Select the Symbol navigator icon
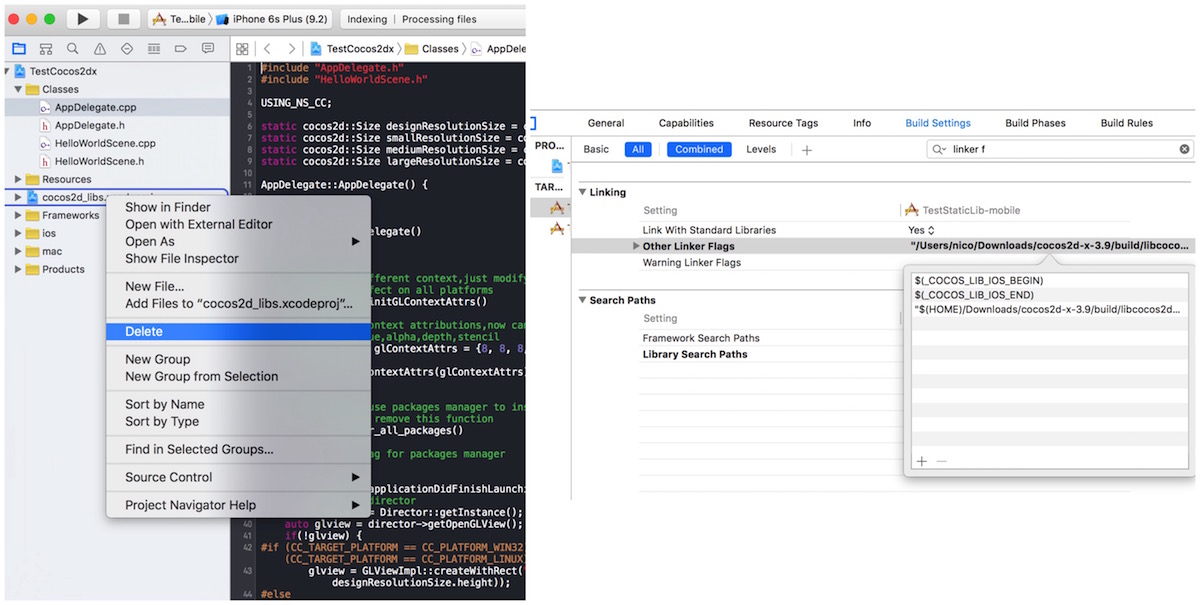This screenshot has width=1200, height=605. tap(45, 48)
